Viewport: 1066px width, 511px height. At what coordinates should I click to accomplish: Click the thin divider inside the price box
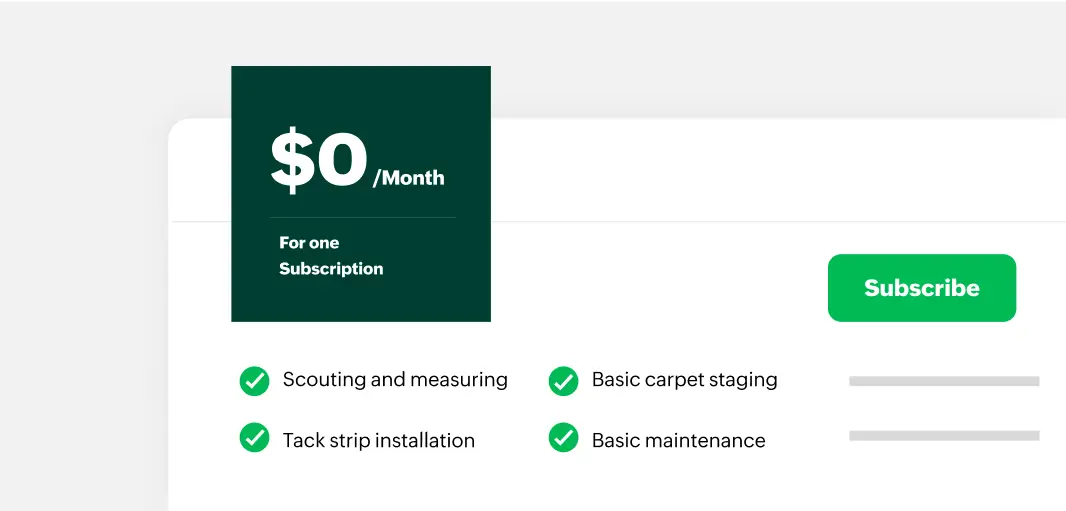[x=362, y=217]
